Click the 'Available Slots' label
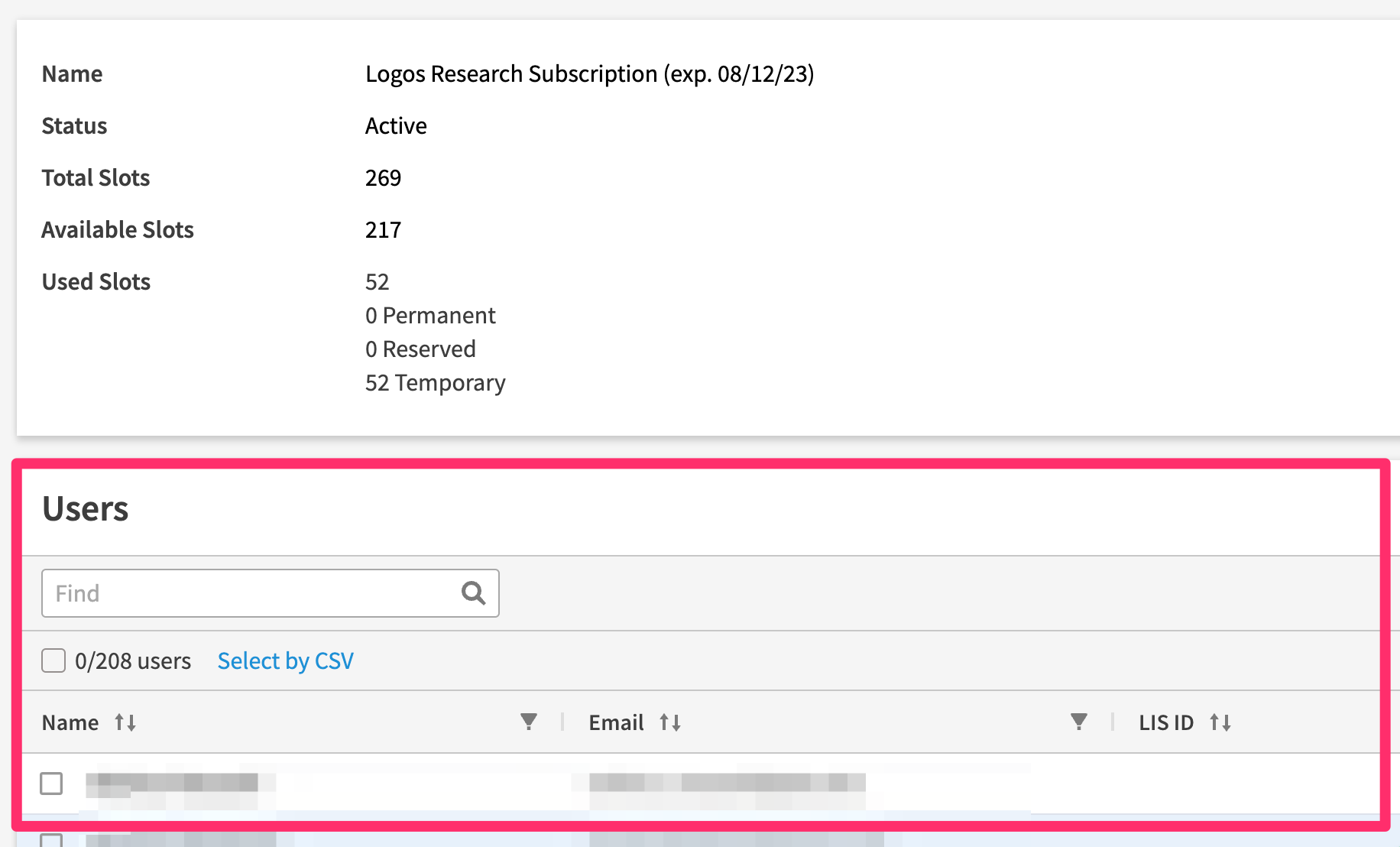The width and height of the screenshot is (1400, 847). tap(118, 229)
